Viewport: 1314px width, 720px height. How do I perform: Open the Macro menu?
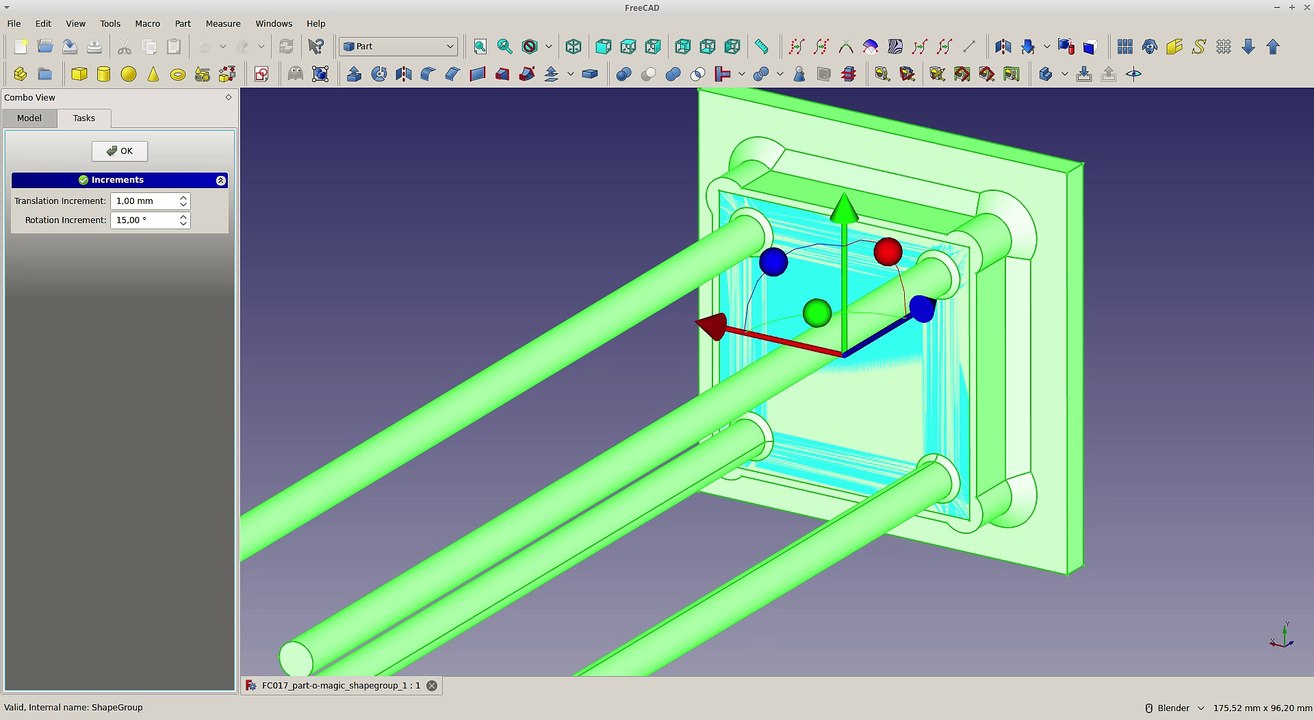point(147,23)
